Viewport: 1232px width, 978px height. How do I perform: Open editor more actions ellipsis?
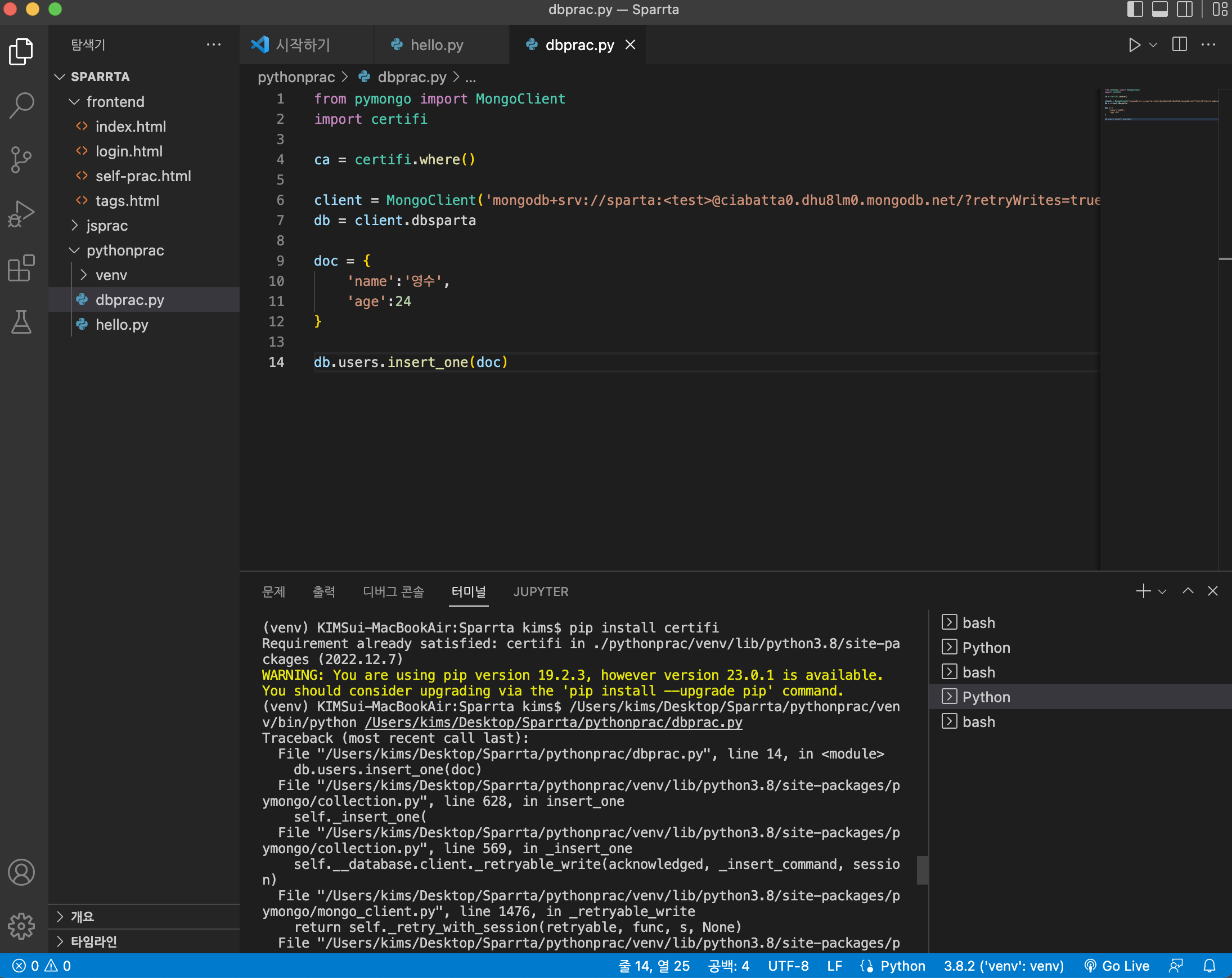(x=1208, y=45)
